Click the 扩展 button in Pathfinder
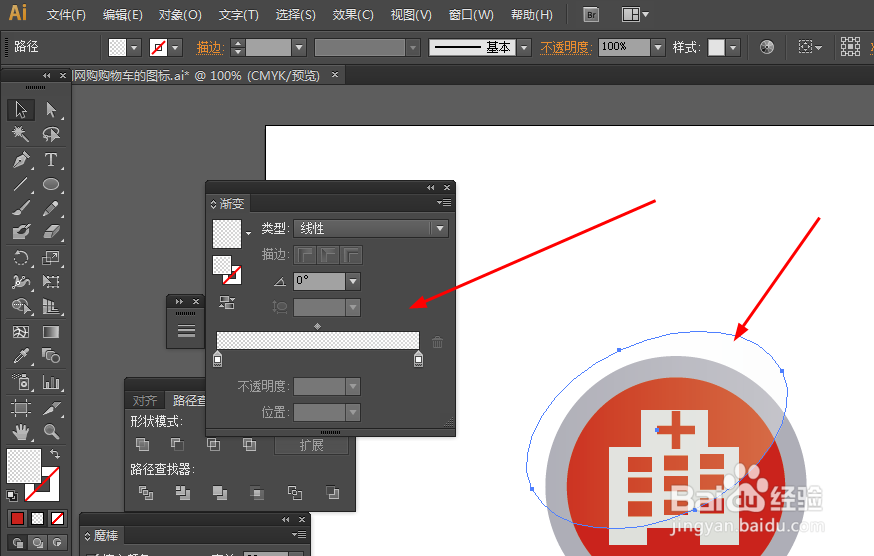The image size is (874, 556). point(311,445)
